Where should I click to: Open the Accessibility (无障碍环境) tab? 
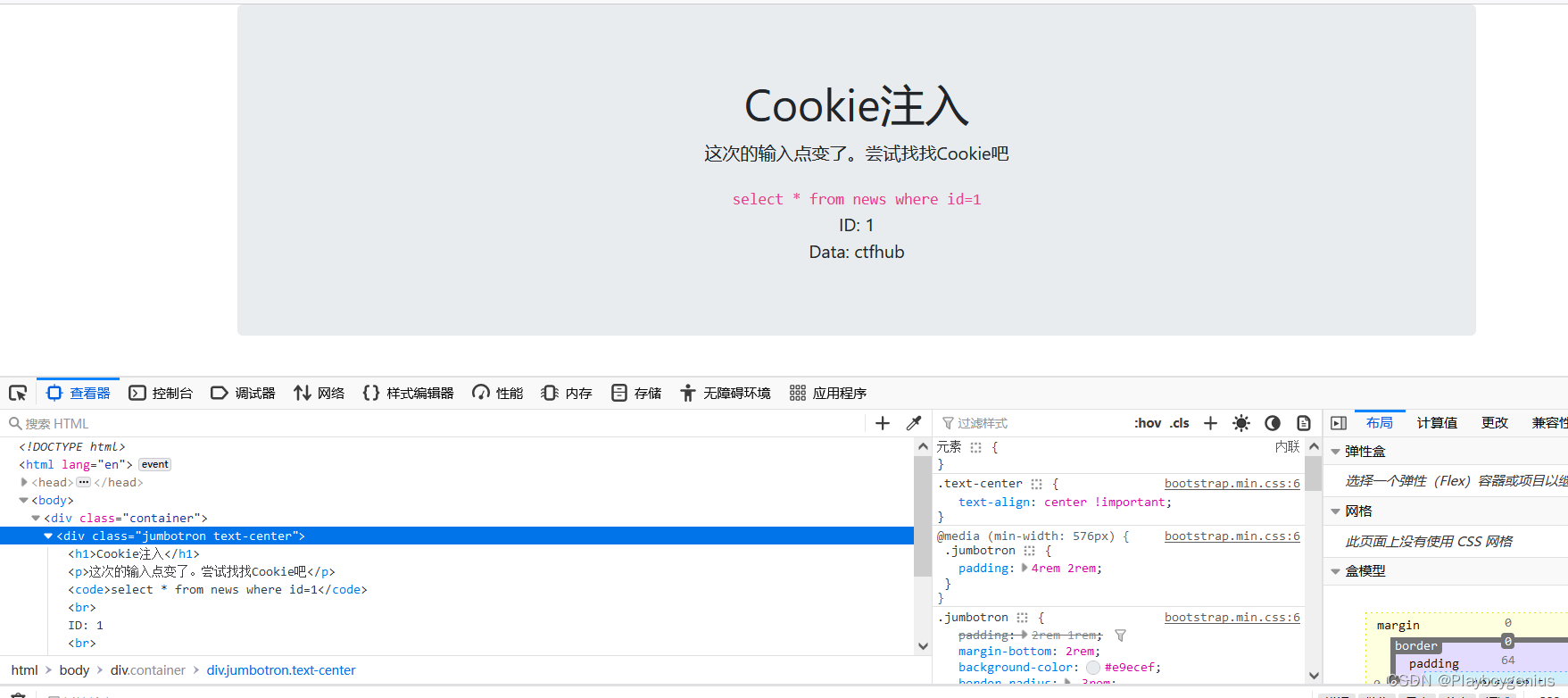coord(726,393)
